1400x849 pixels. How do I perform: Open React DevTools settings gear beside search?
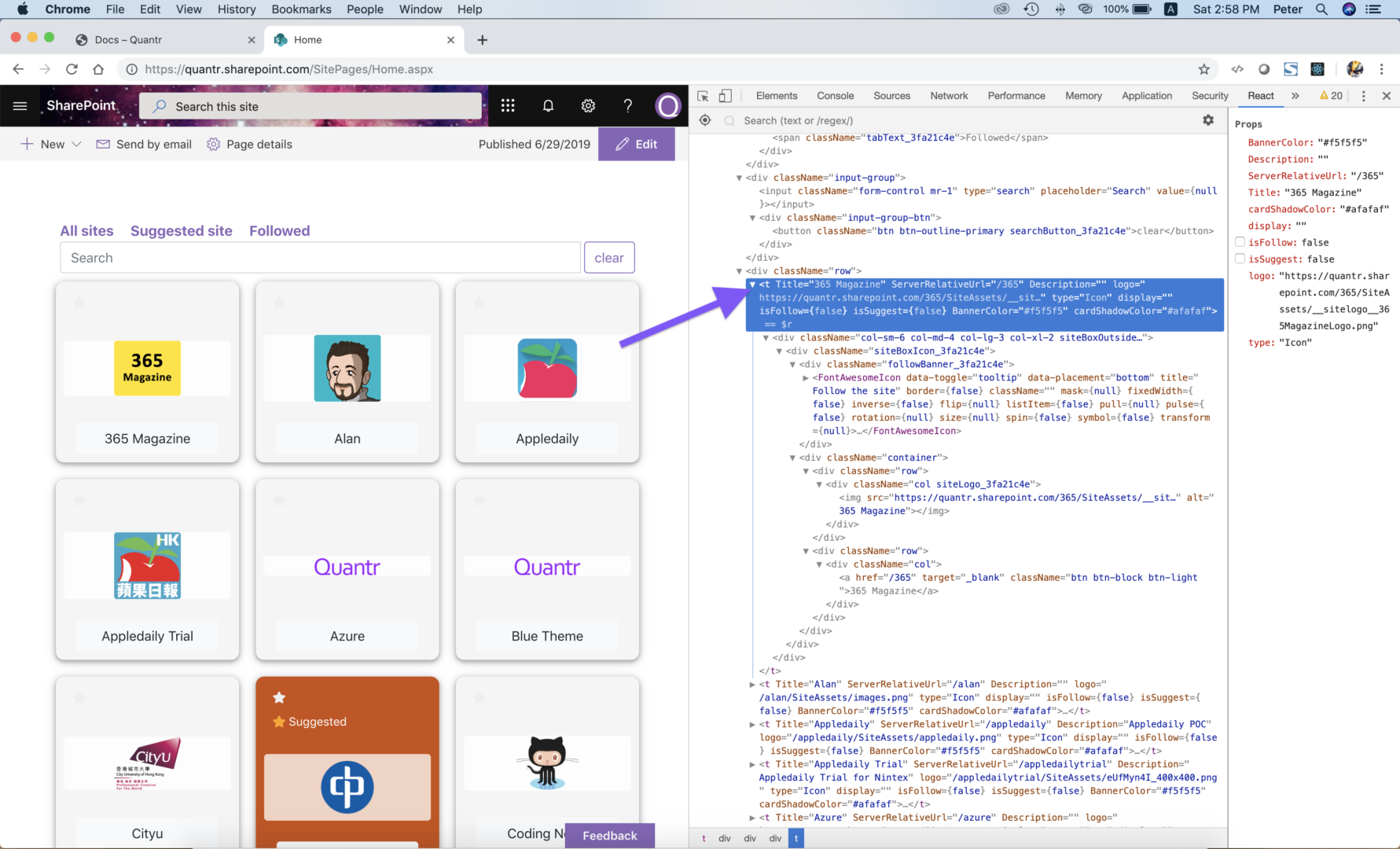[x=1208, y=120]
